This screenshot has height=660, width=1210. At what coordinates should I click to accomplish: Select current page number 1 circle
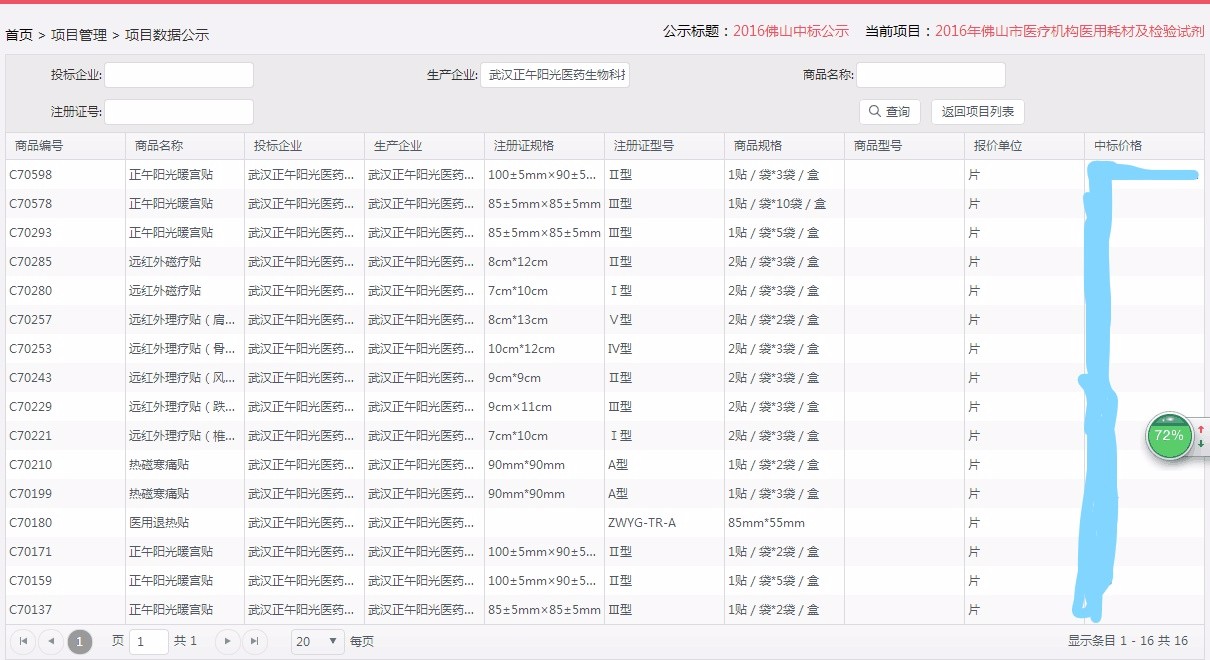click(x=80, y=641)
